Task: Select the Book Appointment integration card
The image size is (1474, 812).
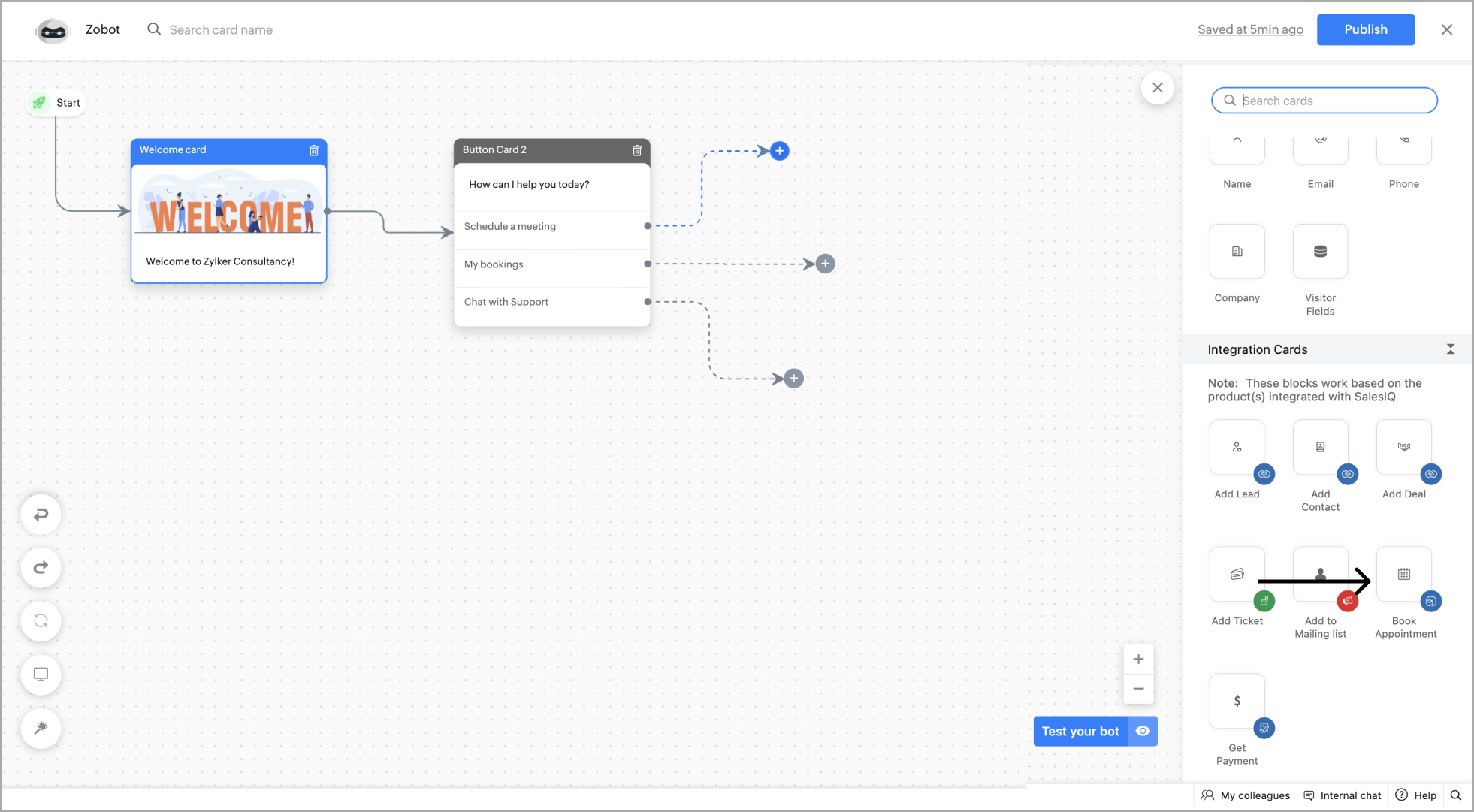Action: pos(1403,575)
